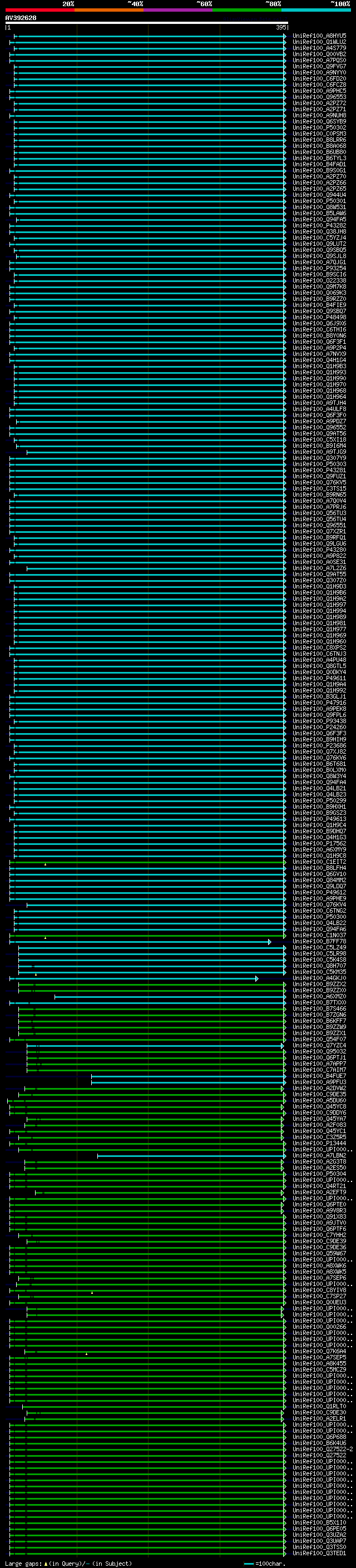
Task: Open hit UniRef100_B7FF78
Action: [319, 942]
